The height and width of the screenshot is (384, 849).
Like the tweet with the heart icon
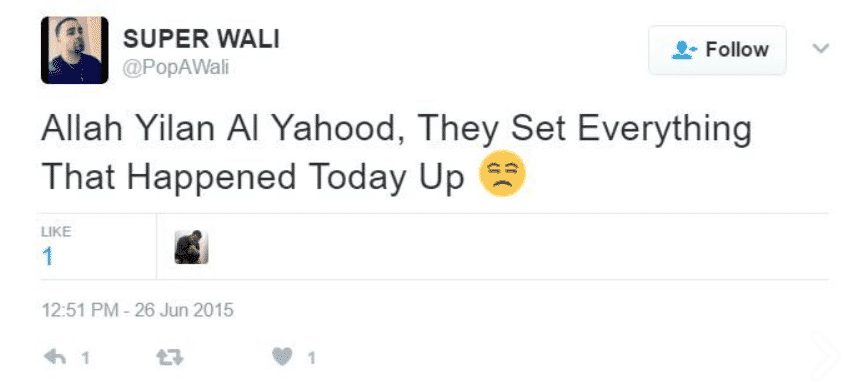[x=282, y=356]
